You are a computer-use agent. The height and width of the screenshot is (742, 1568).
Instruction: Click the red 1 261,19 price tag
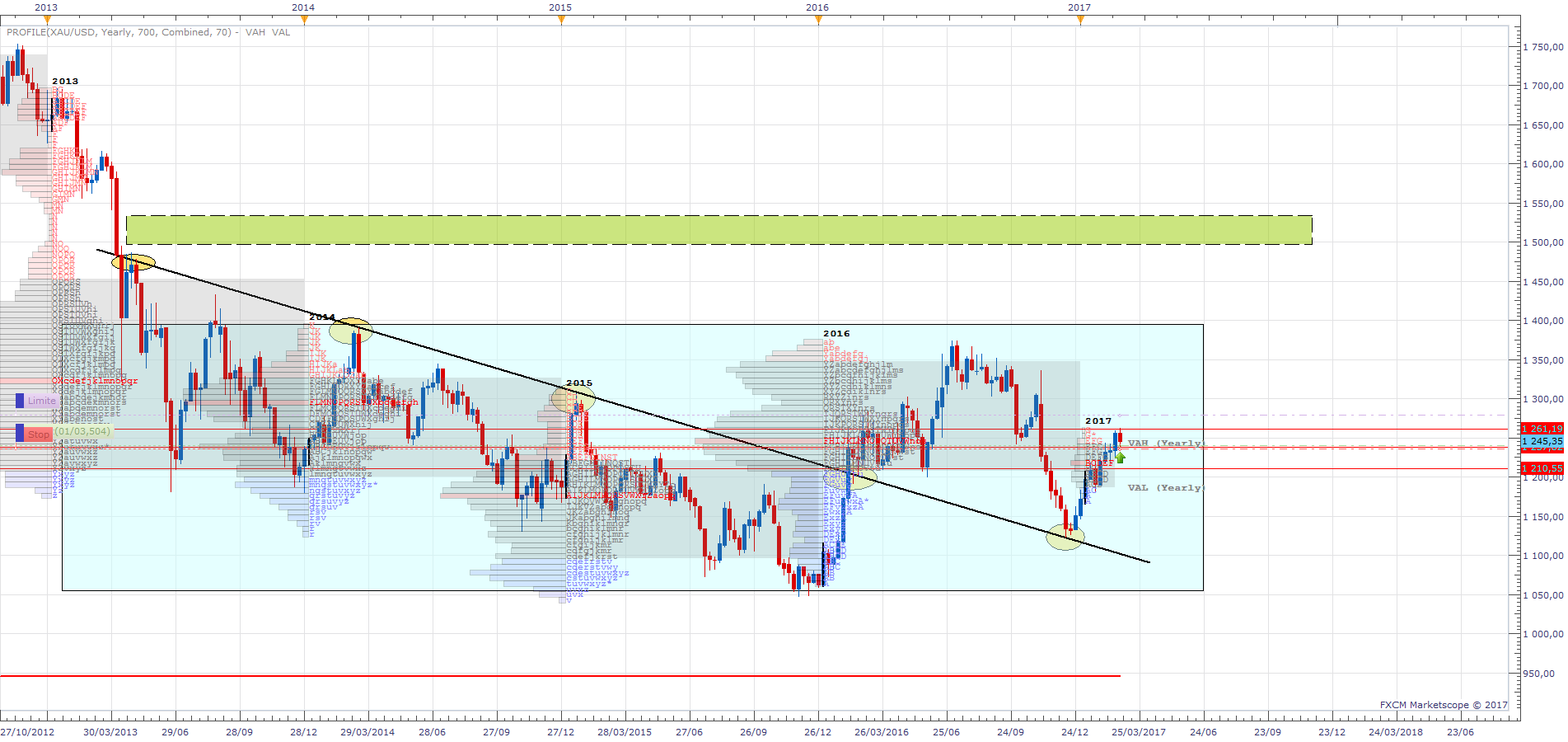1542,429
